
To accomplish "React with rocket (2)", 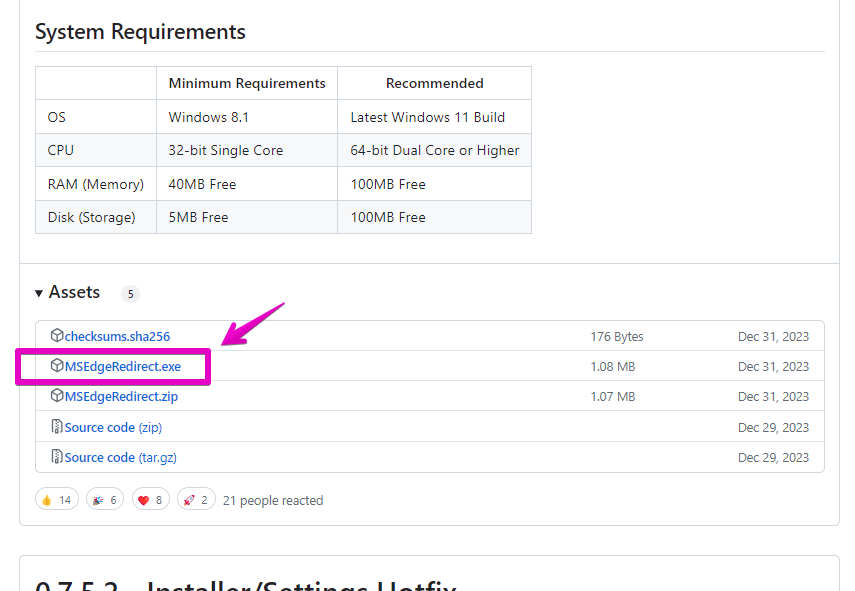I will [x=196, y=500].
